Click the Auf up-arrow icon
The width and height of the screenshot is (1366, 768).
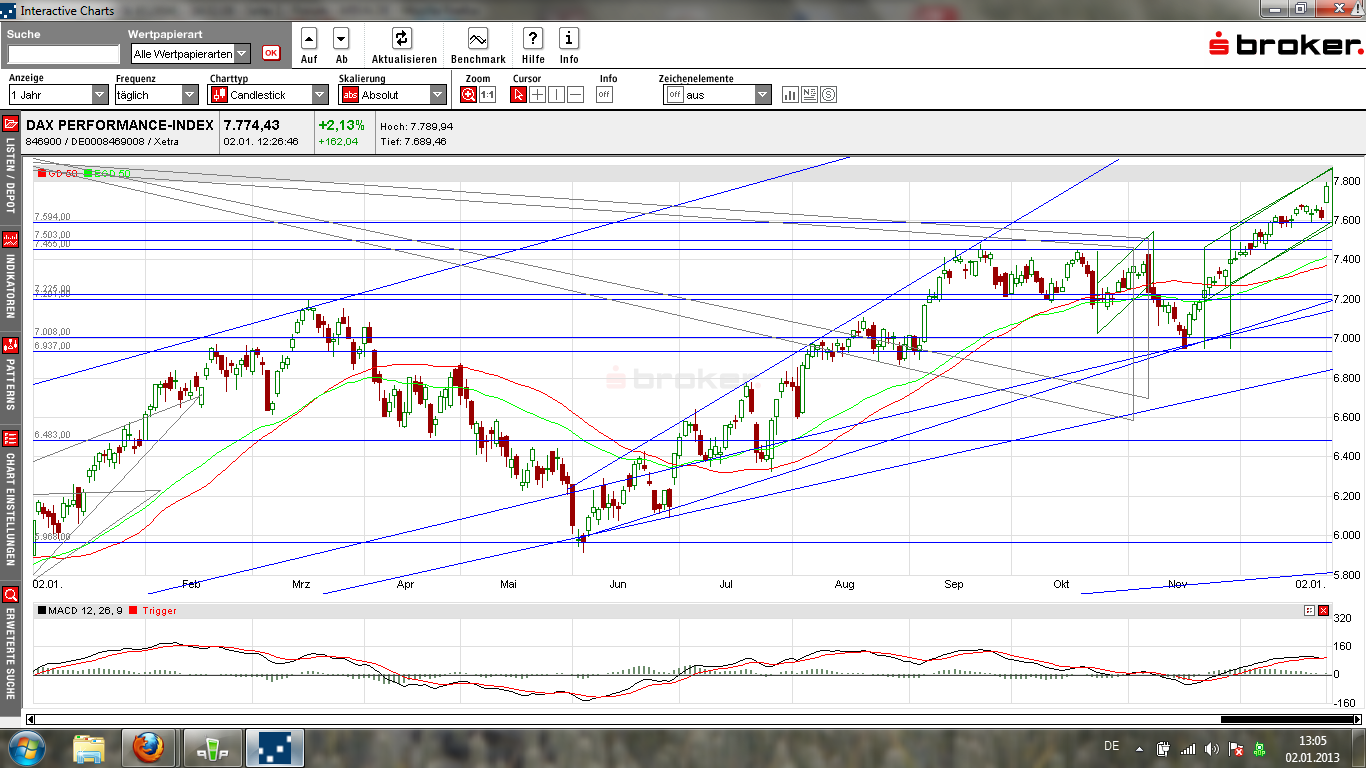pyautogui.click(x=309, y=39)
